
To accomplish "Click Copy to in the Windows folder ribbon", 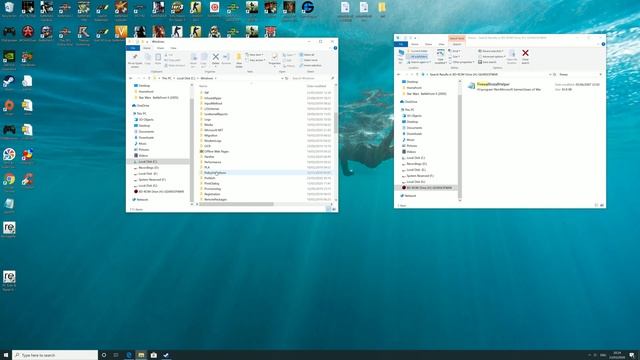I will [203, 60].
